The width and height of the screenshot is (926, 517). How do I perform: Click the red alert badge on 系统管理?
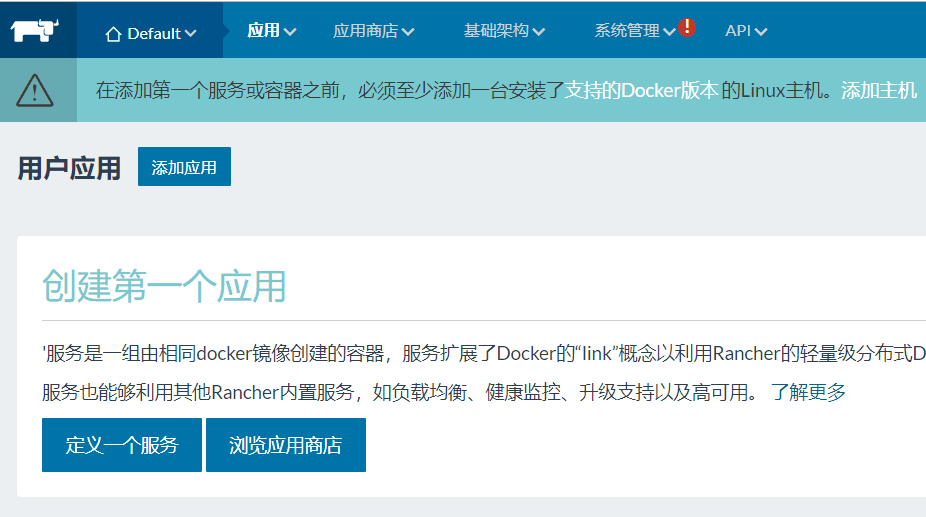(x=687, y=27)
